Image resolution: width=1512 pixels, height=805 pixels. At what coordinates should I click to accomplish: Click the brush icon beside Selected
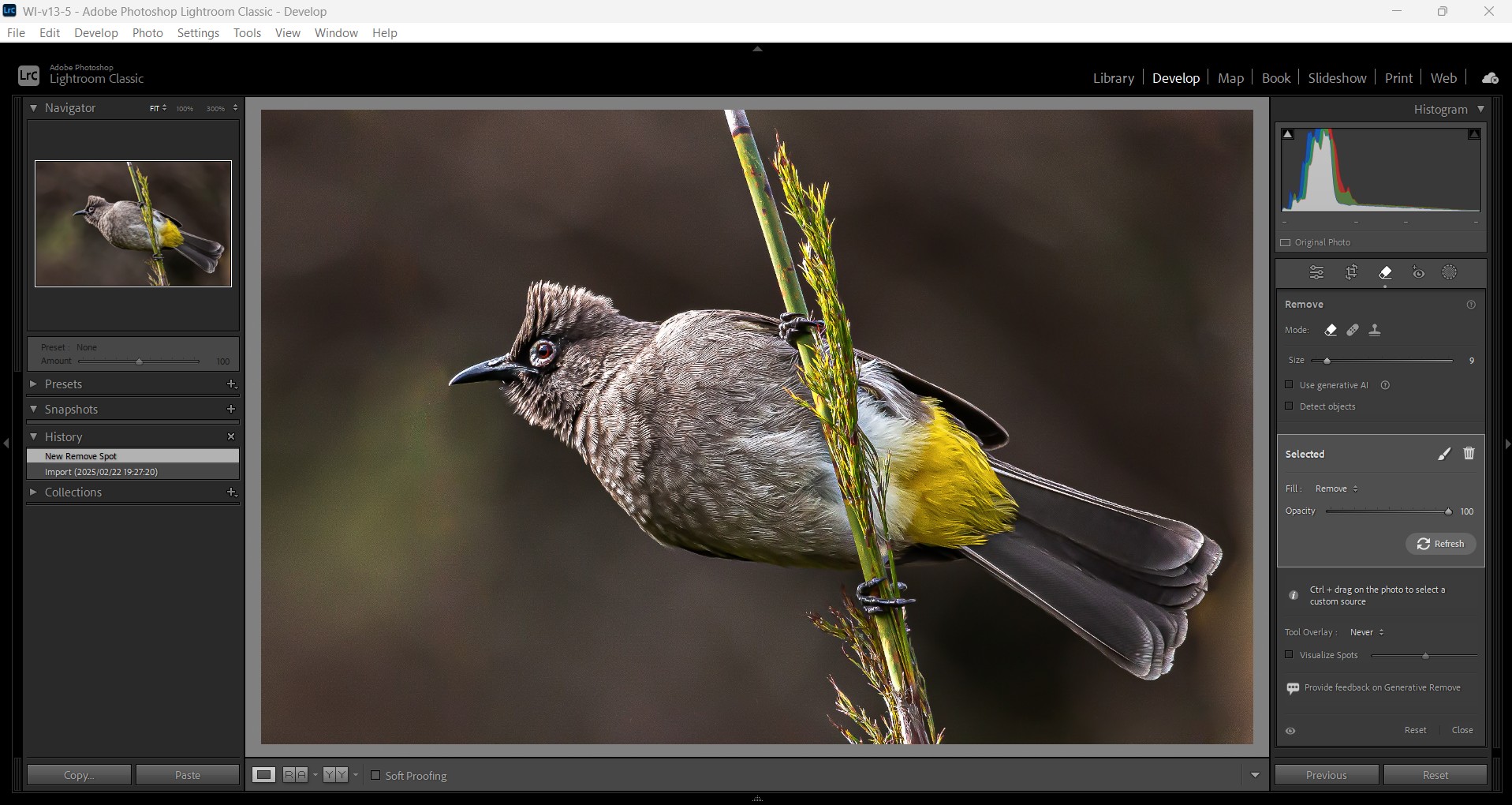(1444, 454)
